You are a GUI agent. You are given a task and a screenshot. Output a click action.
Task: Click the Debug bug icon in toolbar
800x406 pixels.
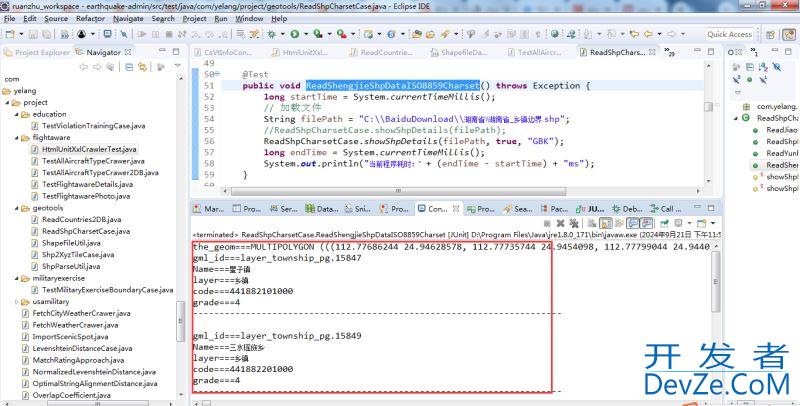(x=271, y=34)
